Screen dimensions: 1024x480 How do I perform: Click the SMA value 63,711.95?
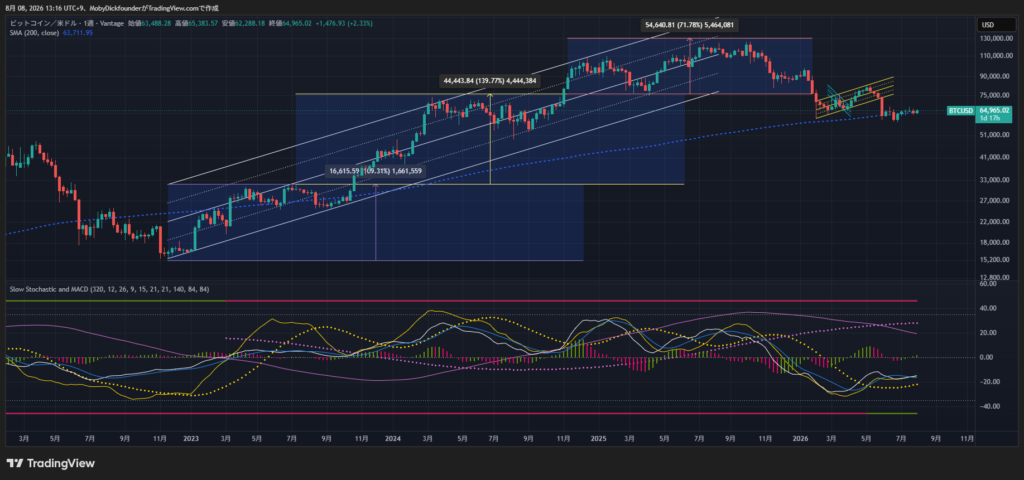[76, 32]
